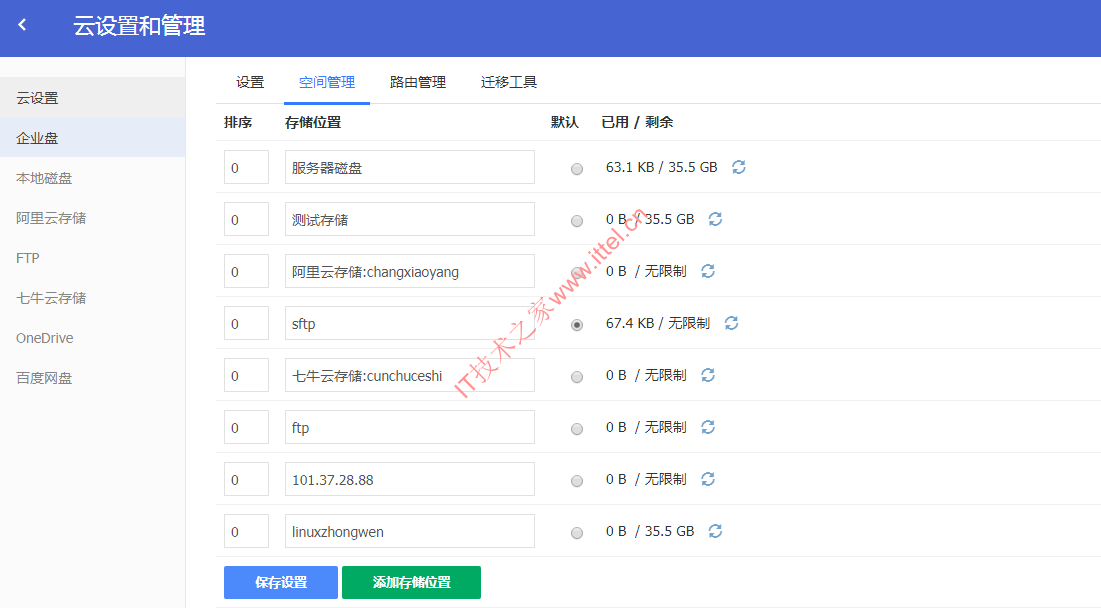Open 百度网盘 in the sidebar
Viewport: 1101px width, 608px height.
(x=93, y=378)
